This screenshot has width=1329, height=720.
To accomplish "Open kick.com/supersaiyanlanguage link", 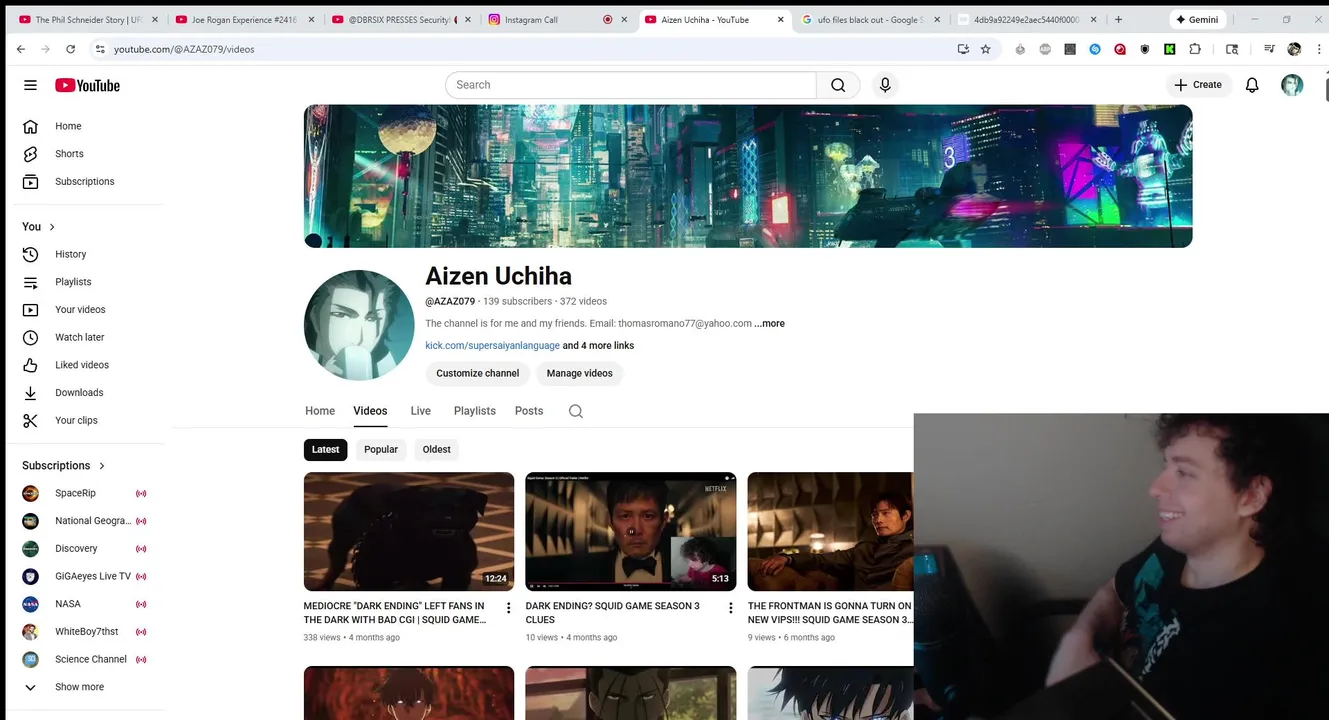I will coord(492,346).
